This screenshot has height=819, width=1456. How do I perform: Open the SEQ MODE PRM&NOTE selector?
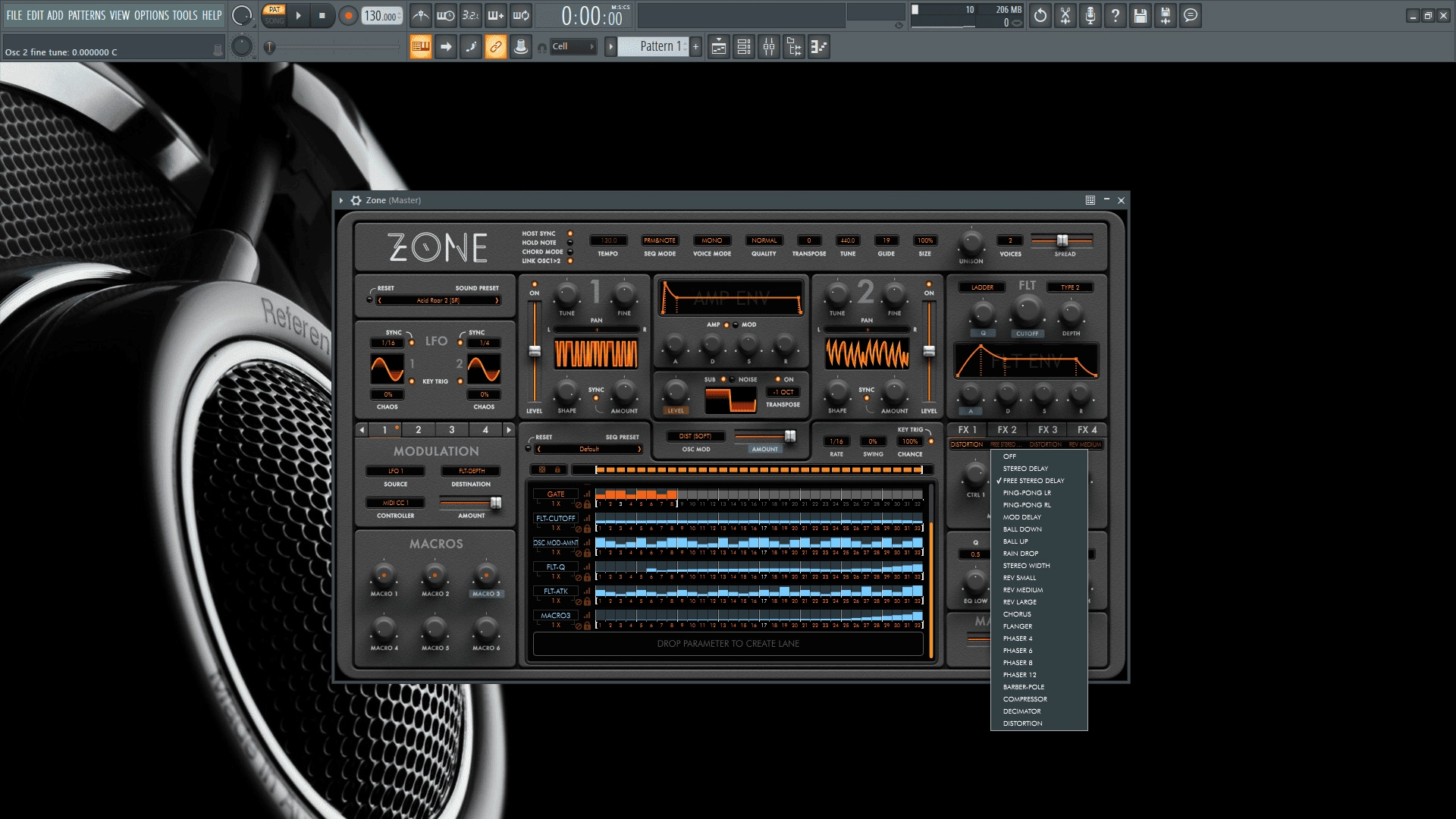660,240
